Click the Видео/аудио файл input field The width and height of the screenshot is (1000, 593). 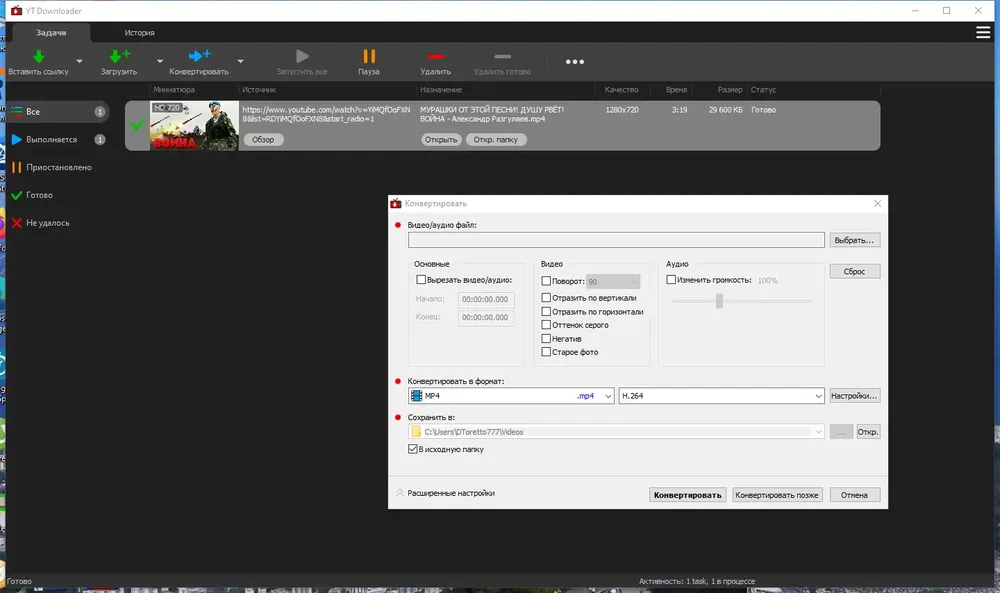point(616,240)
